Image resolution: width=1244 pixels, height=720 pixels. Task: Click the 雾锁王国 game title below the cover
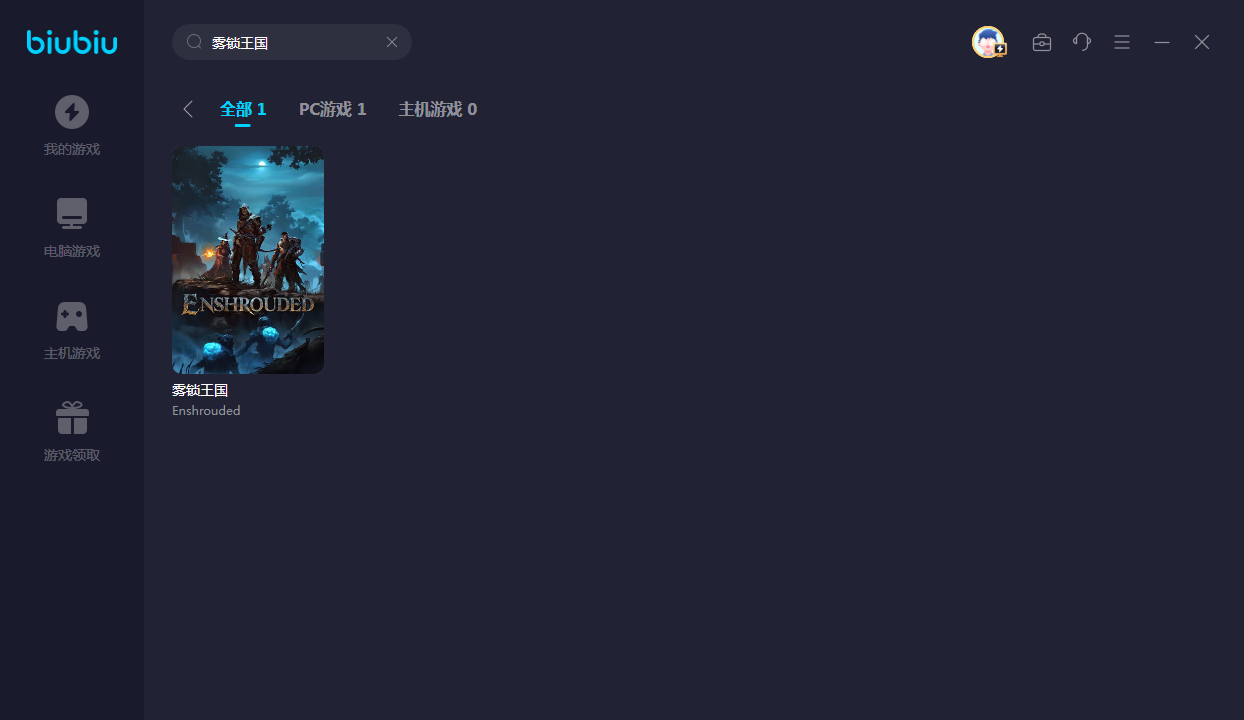[x=200, y=390]
